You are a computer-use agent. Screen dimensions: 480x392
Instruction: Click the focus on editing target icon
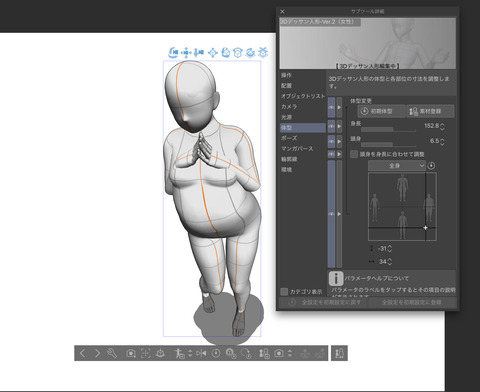pos(145,353)
